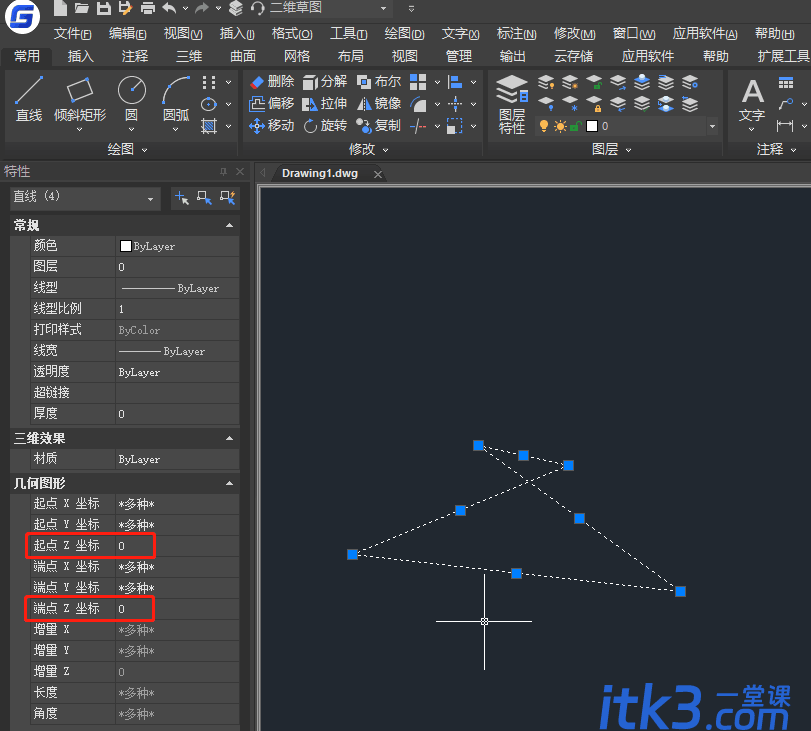This screenshot has width=811, height=731.
Task: Click the 透明度 ByLayer value
Action: (x=177, y=372)
